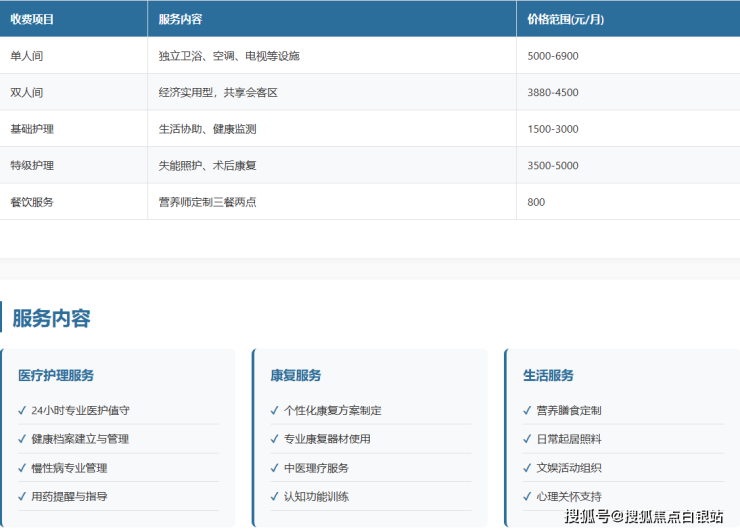Click the 收费项目 column header
Screen dimensions: 740x532
coord(32,19)
